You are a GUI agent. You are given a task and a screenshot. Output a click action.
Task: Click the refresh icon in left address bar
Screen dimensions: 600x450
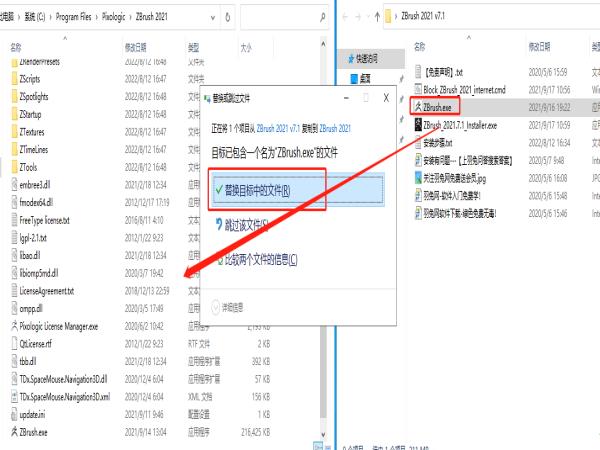228,17
